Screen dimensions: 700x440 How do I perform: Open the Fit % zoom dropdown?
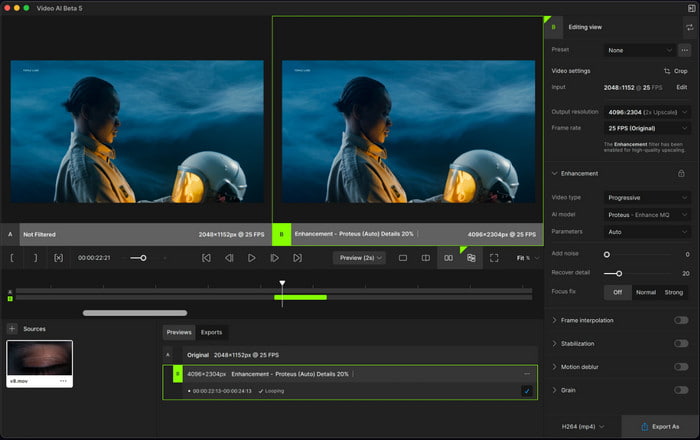click(528, 258)
